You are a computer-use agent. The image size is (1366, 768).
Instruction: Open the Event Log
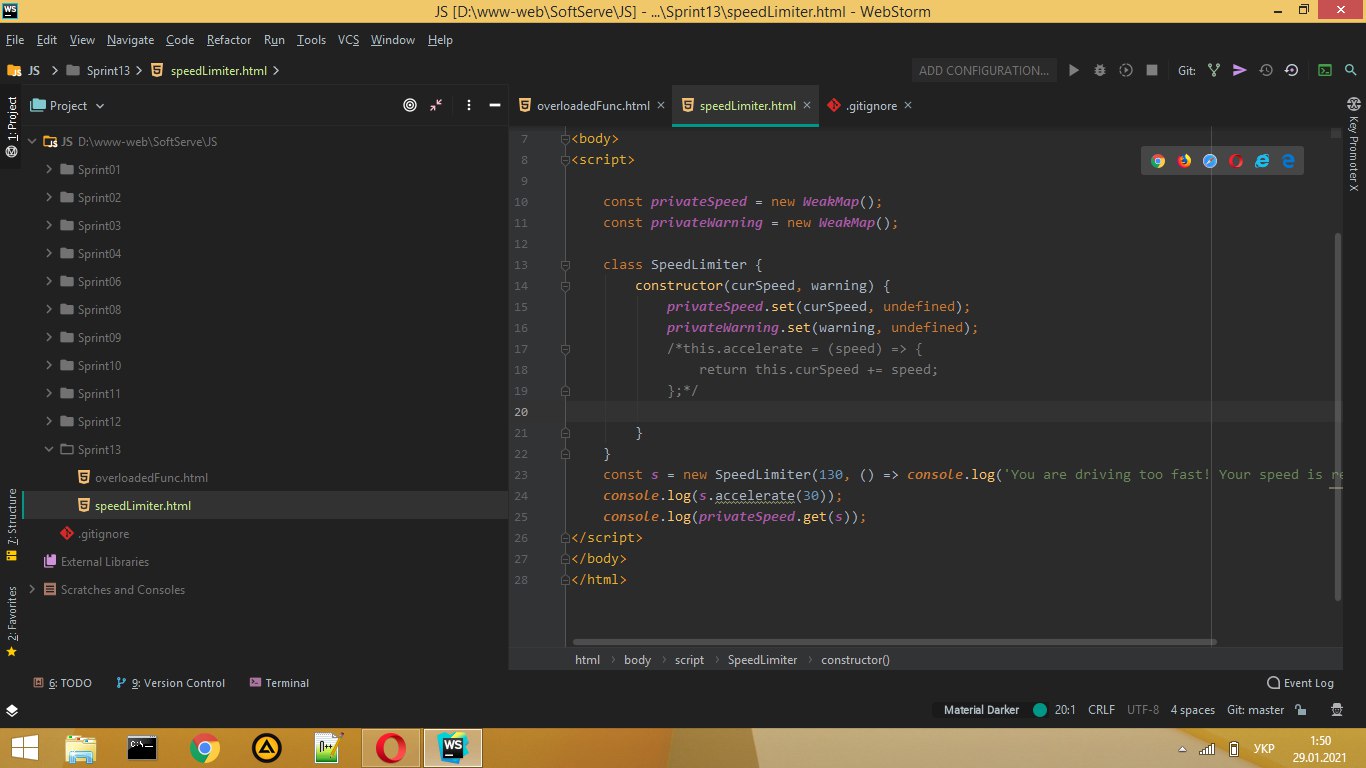pyautogui.click(x=1300, y=683)
